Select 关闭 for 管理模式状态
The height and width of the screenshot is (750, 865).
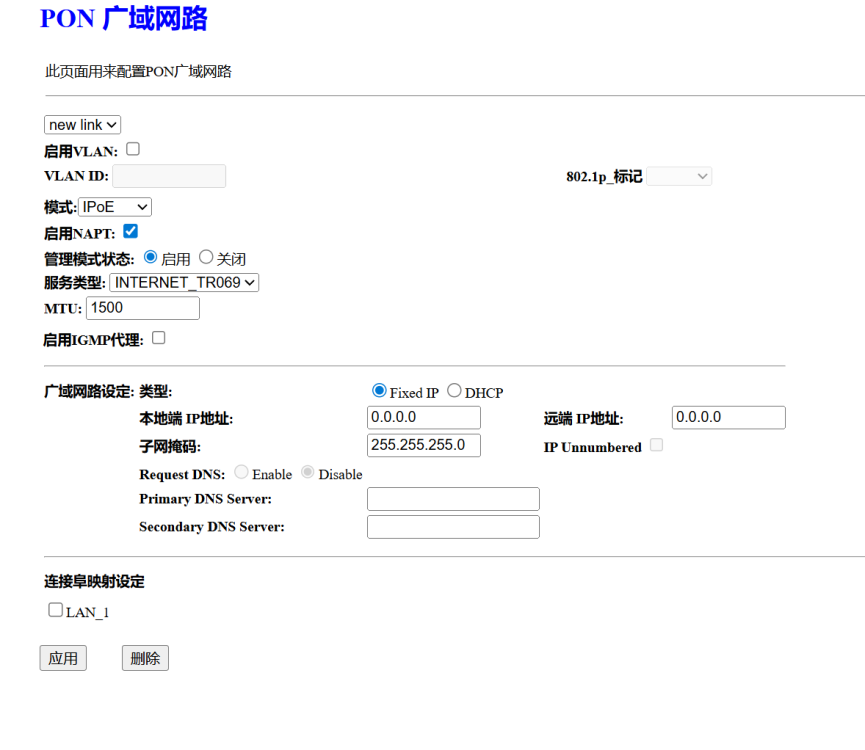click(x=206, y=257)
